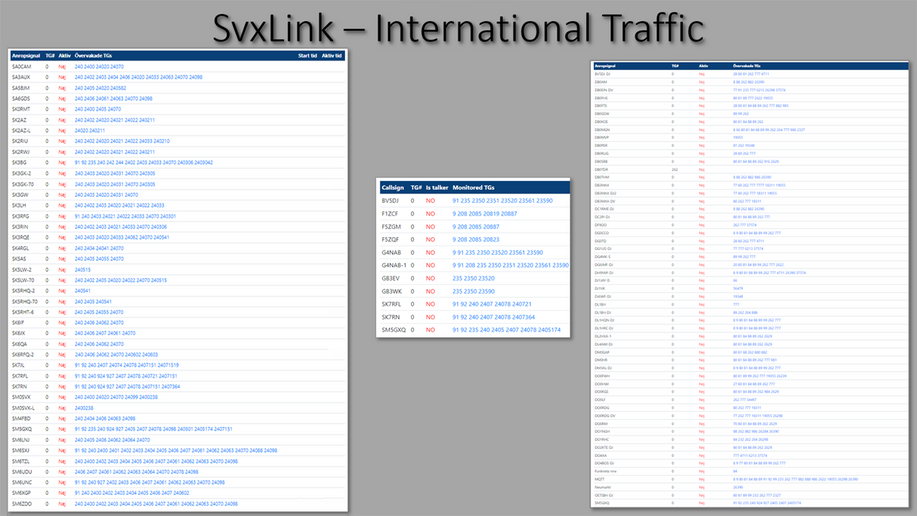Click the NO talker status for SK7RFL
The image size is (917, 516).
tap(430, 304)
